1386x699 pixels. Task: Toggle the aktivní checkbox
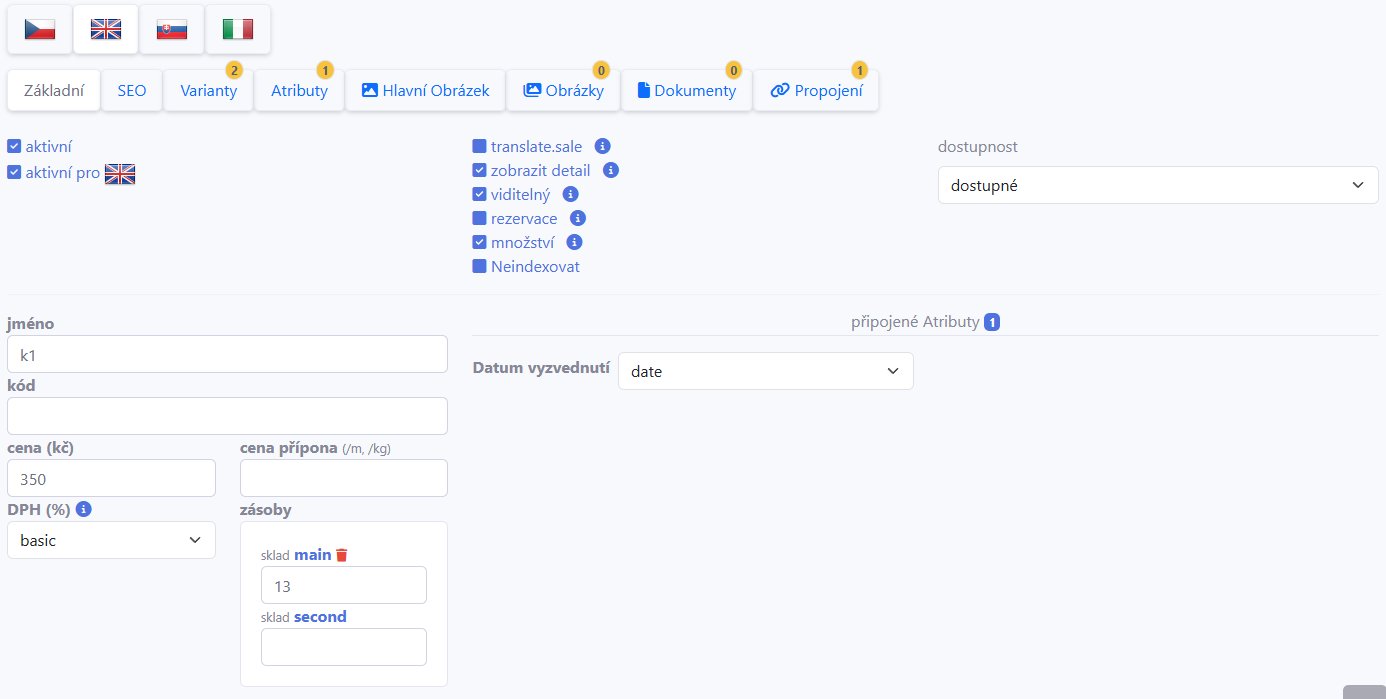14,147
